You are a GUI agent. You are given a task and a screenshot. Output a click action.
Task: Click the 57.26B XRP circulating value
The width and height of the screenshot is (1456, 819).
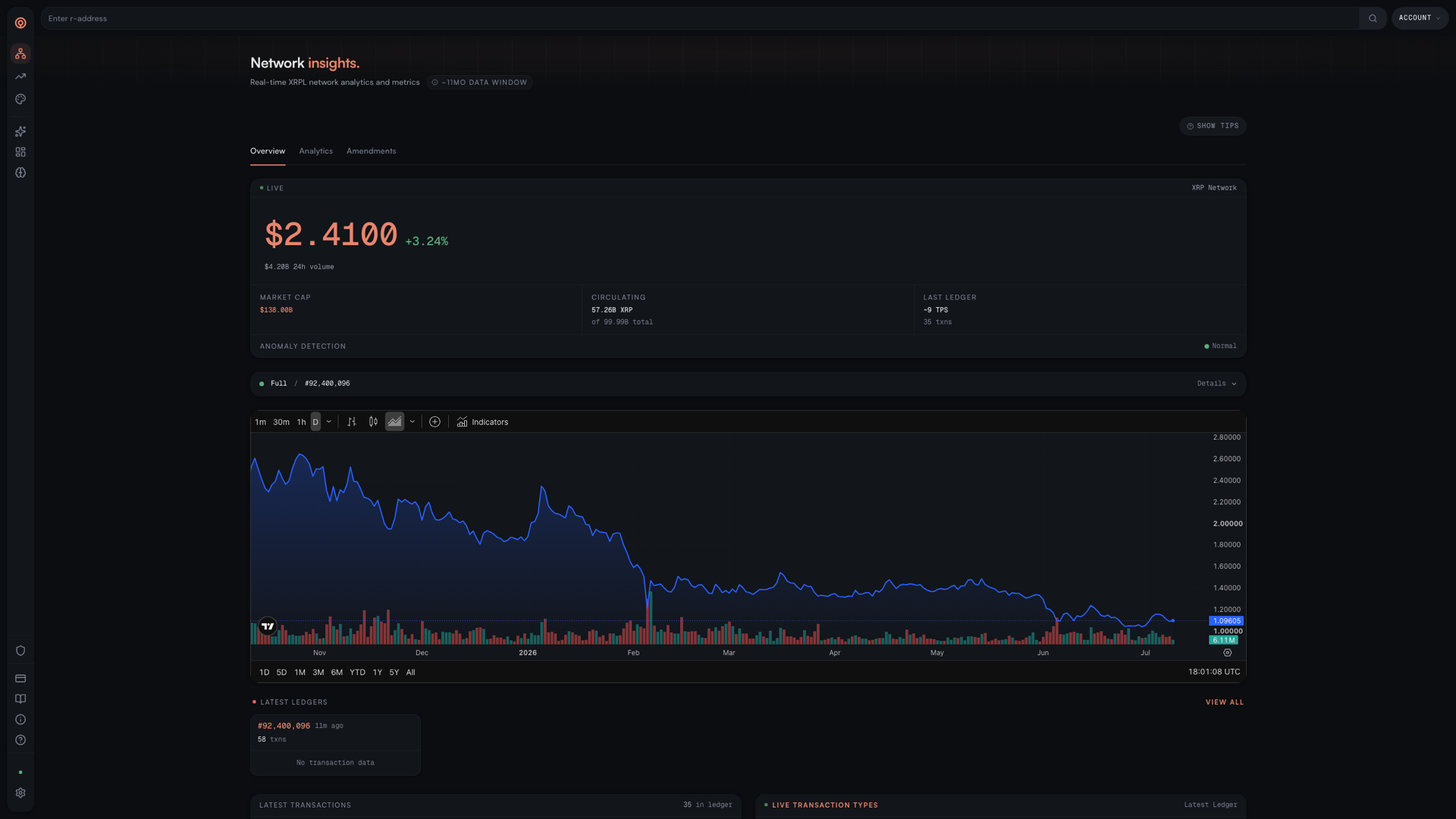(x=612, y=310)
